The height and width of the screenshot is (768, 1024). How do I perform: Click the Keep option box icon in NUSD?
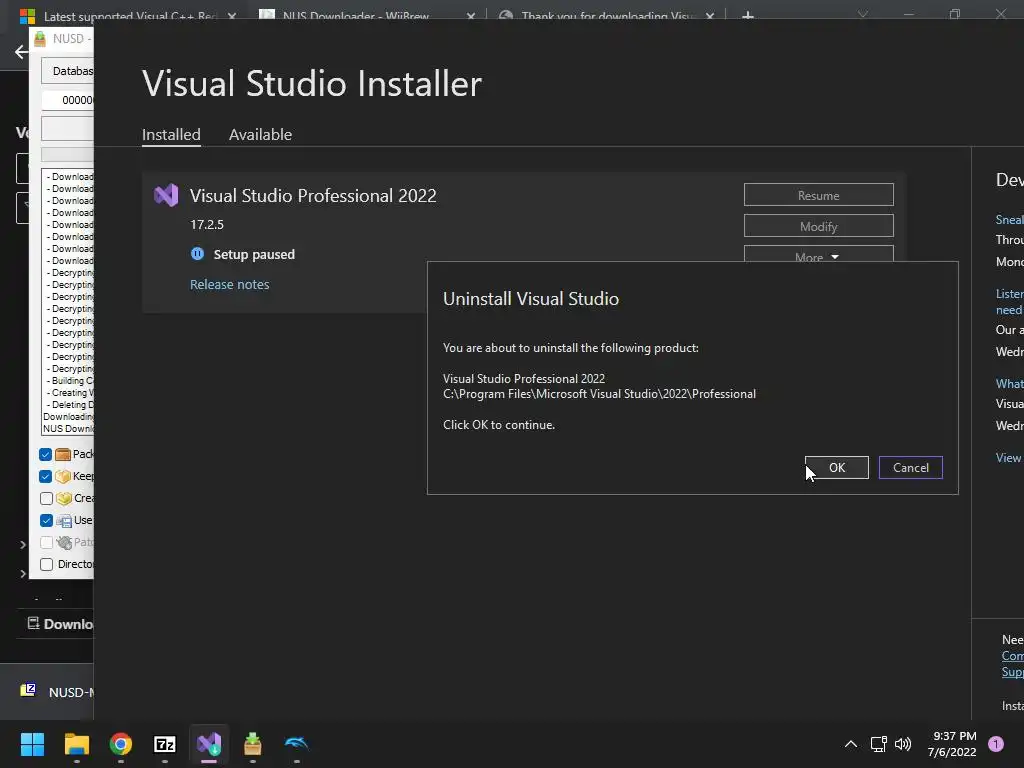pos(63,477)
